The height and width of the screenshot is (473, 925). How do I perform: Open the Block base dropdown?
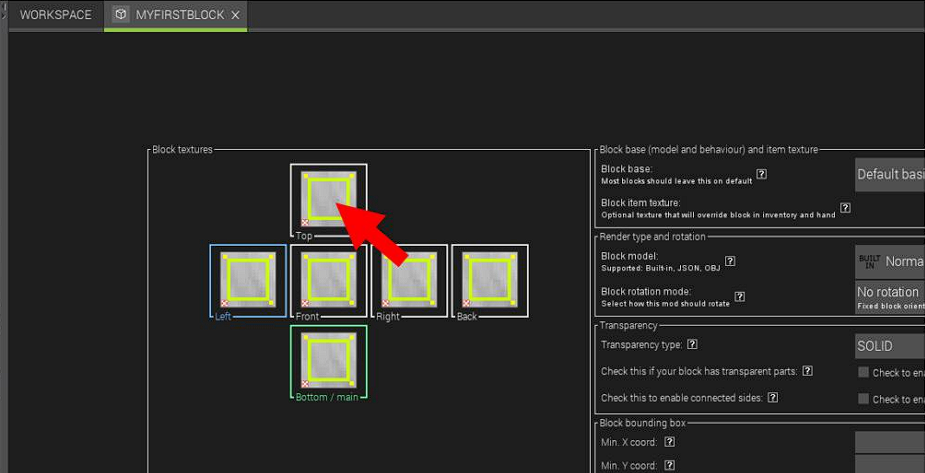click(x=889, y=174)
